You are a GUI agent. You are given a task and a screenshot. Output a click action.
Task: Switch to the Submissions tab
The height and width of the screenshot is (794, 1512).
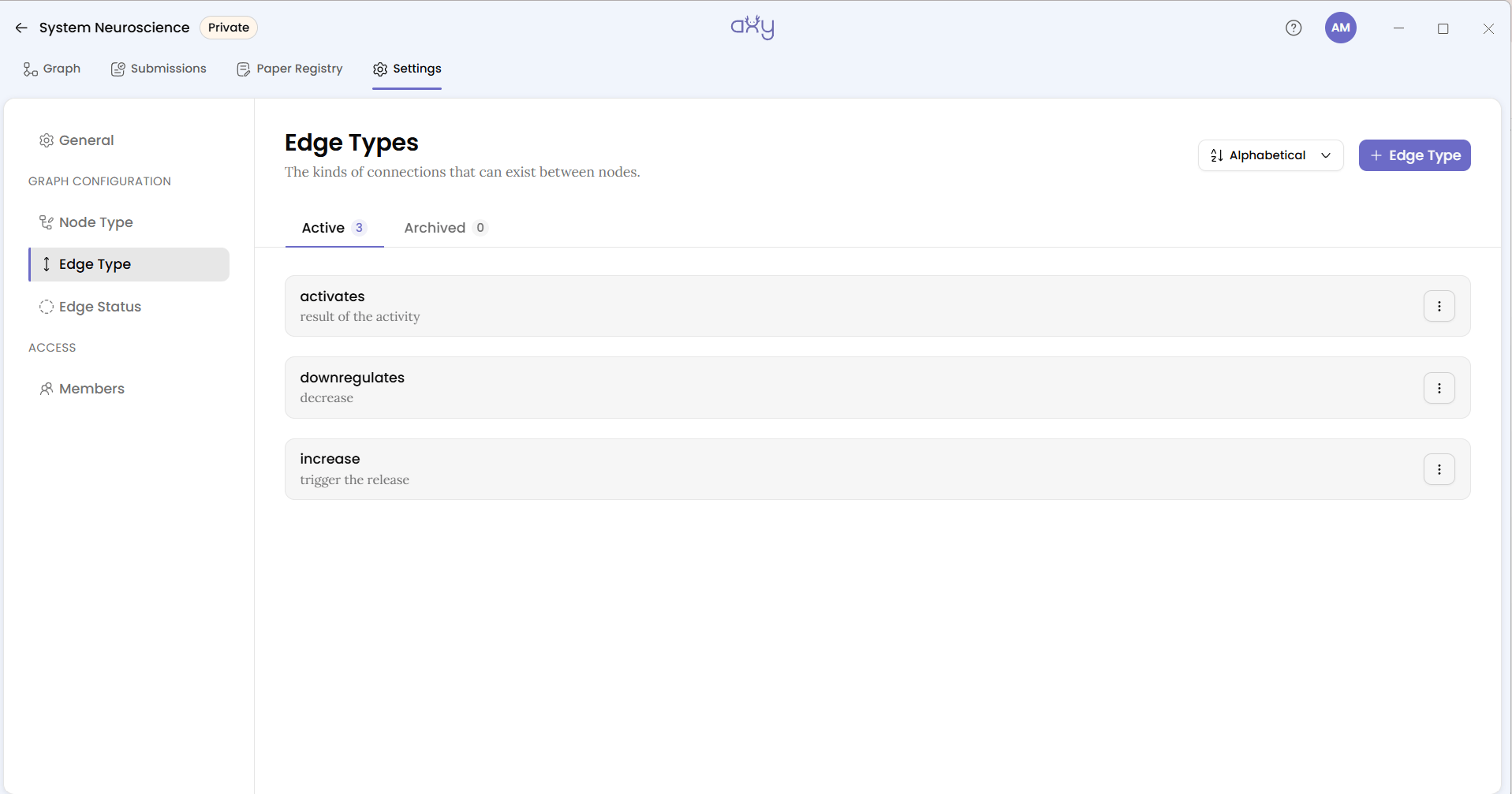pyautogui.click(x=159, y=69)
